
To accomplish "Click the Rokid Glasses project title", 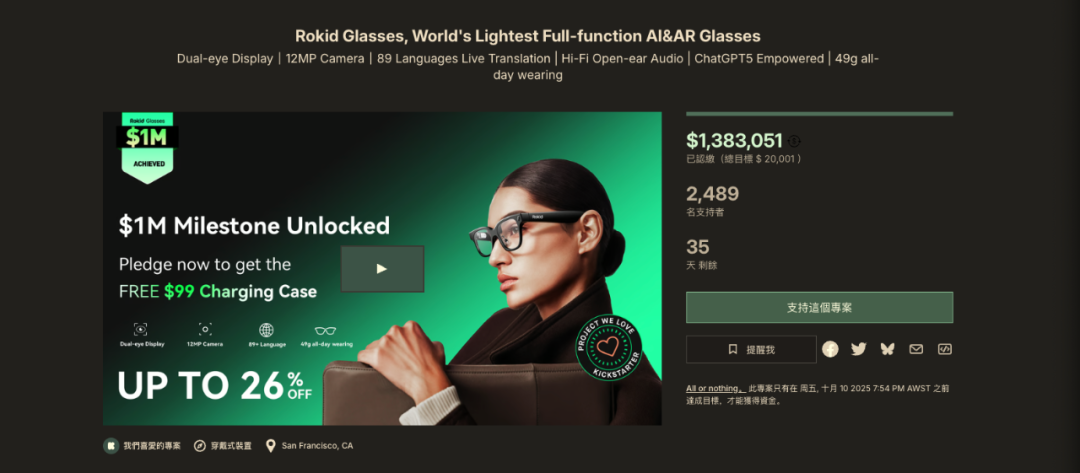I will point(527,36).
